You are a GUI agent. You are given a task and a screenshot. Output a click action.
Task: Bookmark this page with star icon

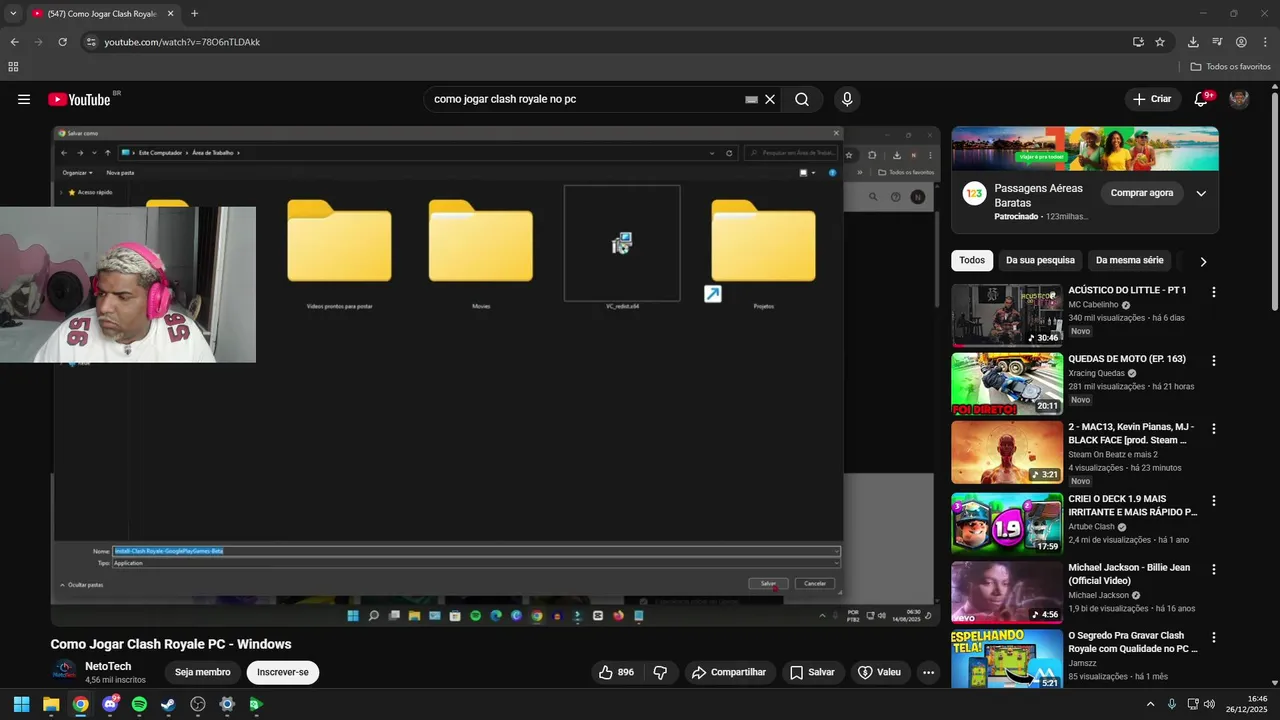point(1160,42)
